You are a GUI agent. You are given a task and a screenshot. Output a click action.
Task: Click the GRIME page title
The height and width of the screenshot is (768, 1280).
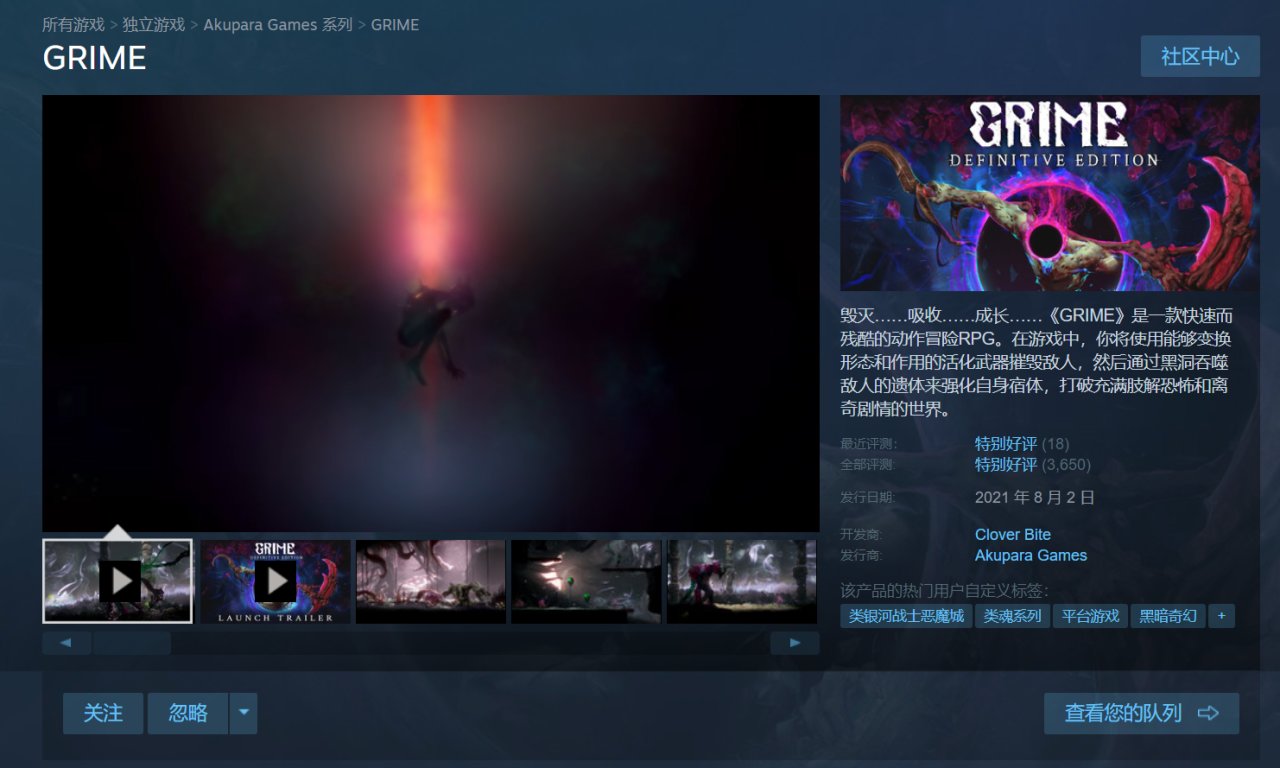94,58
